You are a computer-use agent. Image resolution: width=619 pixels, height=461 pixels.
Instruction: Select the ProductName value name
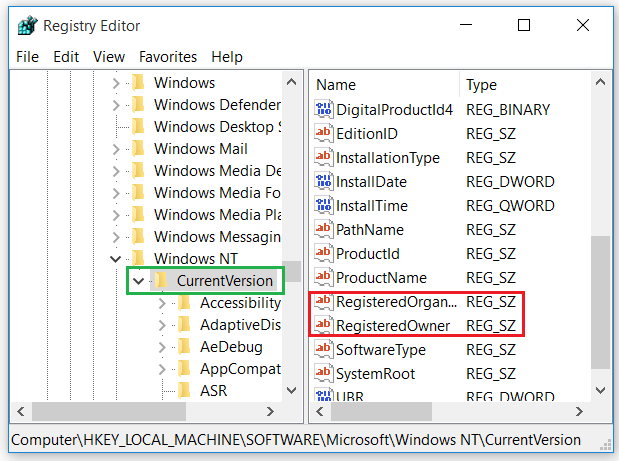coord(381,278)
